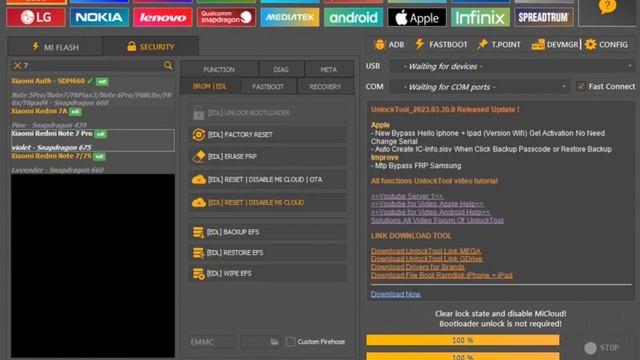Select the Lenovo brand tile

(163, 17)
